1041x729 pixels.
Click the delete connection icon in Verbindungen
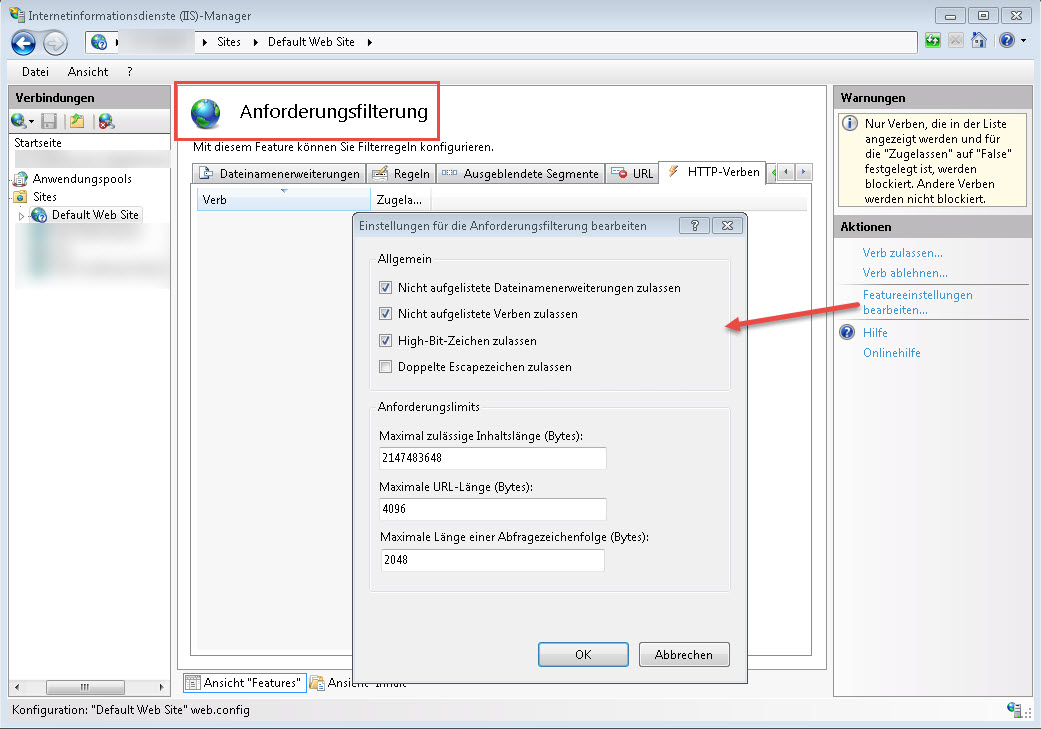click(106, 121)
